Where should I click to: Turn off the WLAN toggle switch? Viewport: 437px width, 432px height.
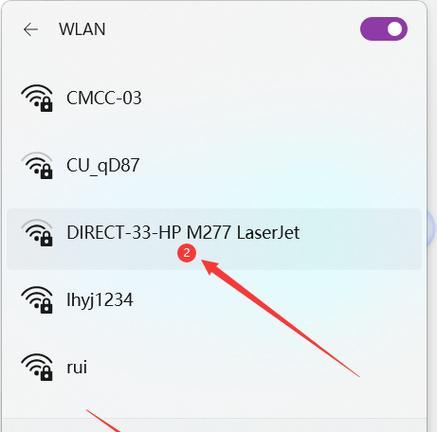(384, 29)
